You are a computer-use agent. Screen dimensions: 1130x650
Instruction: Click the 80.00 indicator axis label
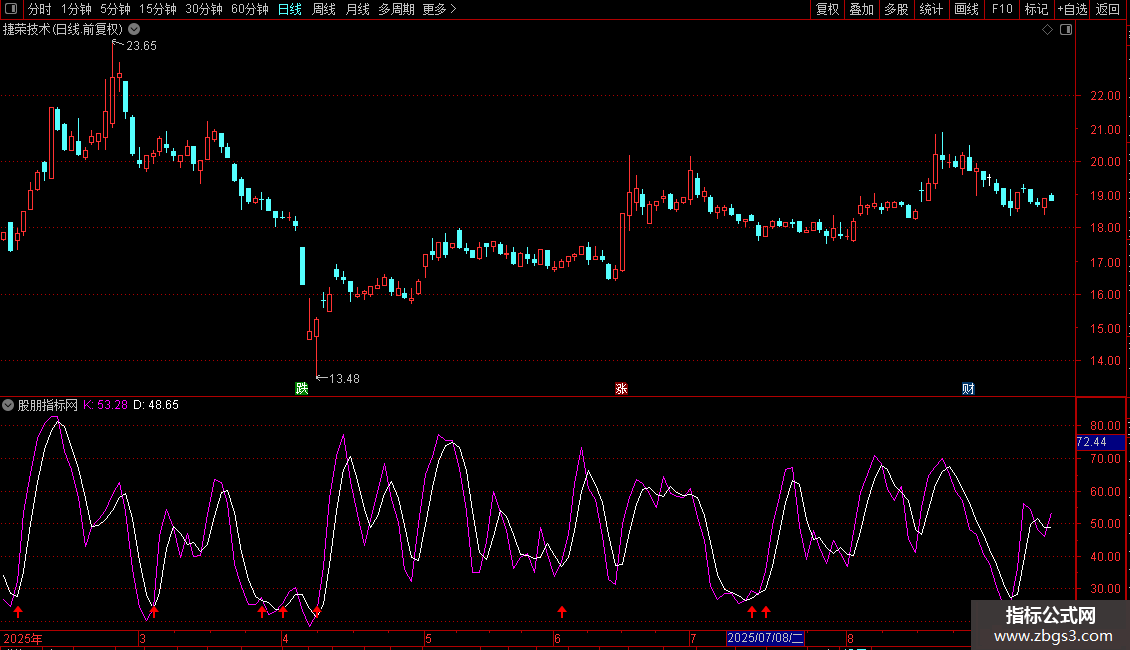1105,425
